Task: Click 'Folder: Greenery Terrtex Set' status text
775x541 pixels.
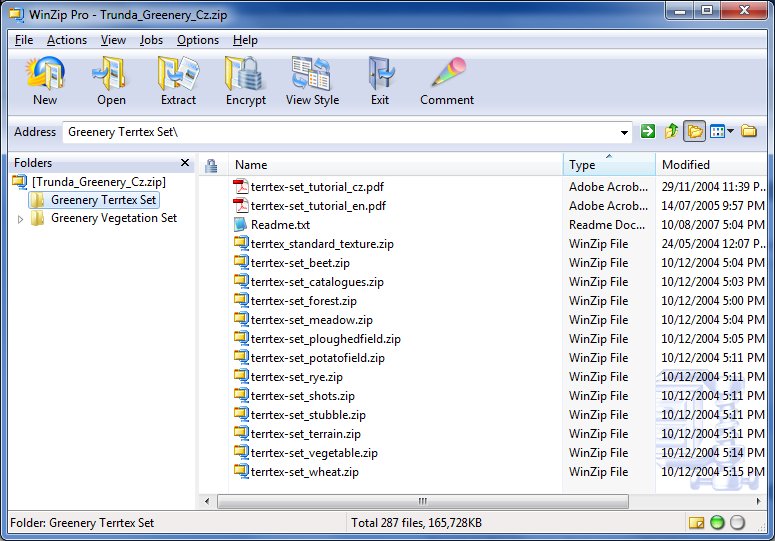Action: 82,523
